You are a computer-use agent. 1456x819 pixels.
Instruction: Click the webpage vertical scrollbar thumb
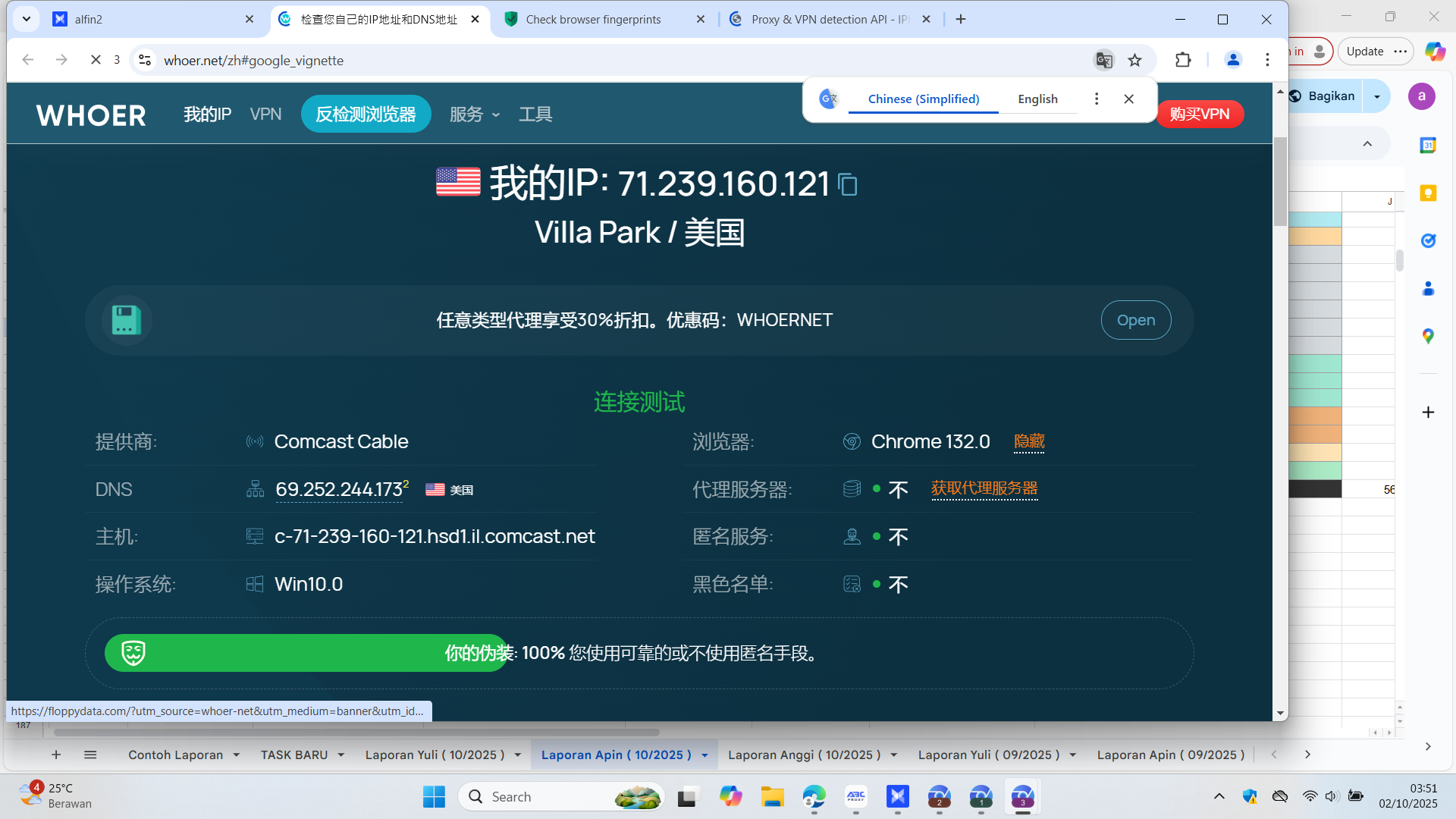[1280, 182]
